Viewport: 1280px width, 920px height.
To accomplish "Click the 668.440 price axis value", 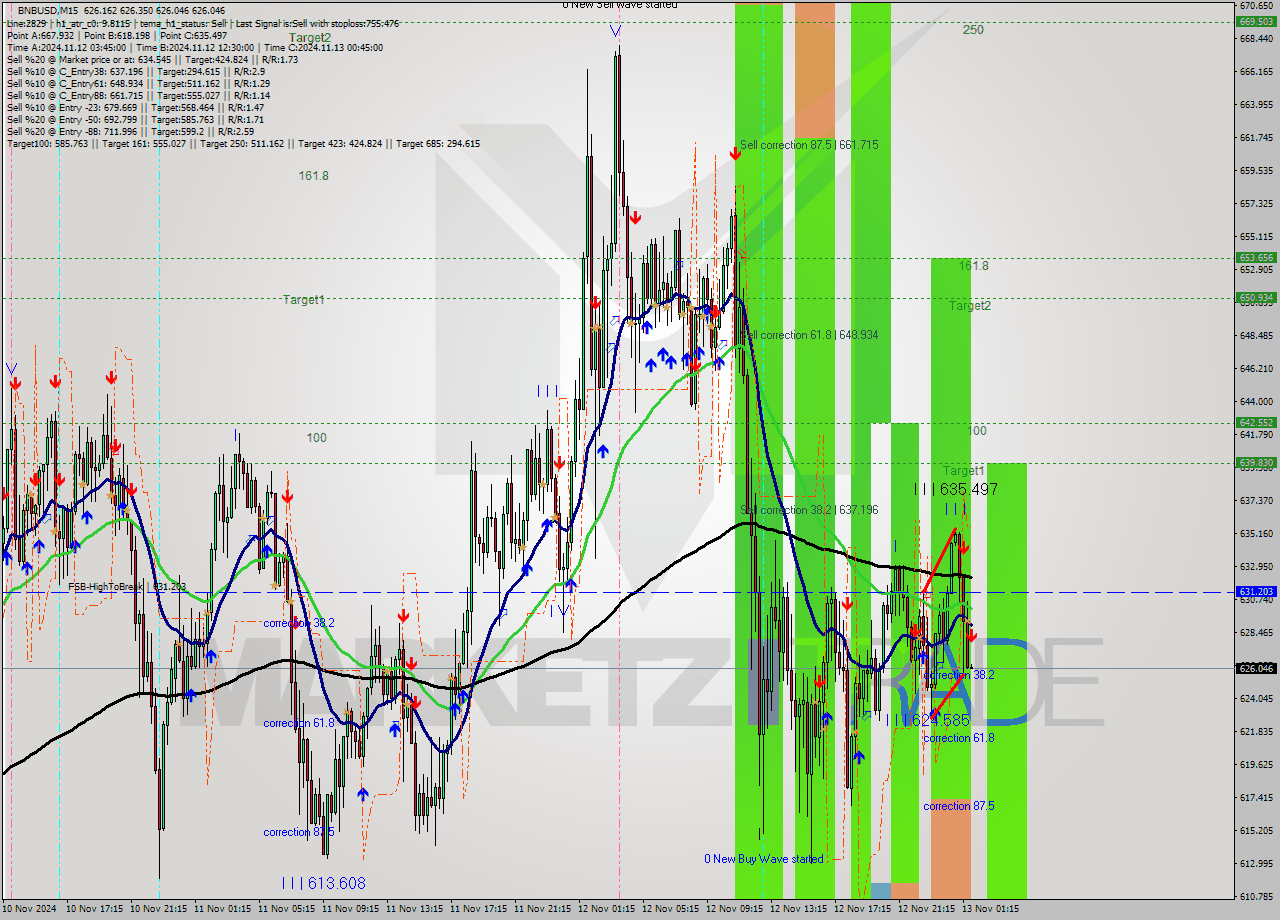I will point(1255,39).
